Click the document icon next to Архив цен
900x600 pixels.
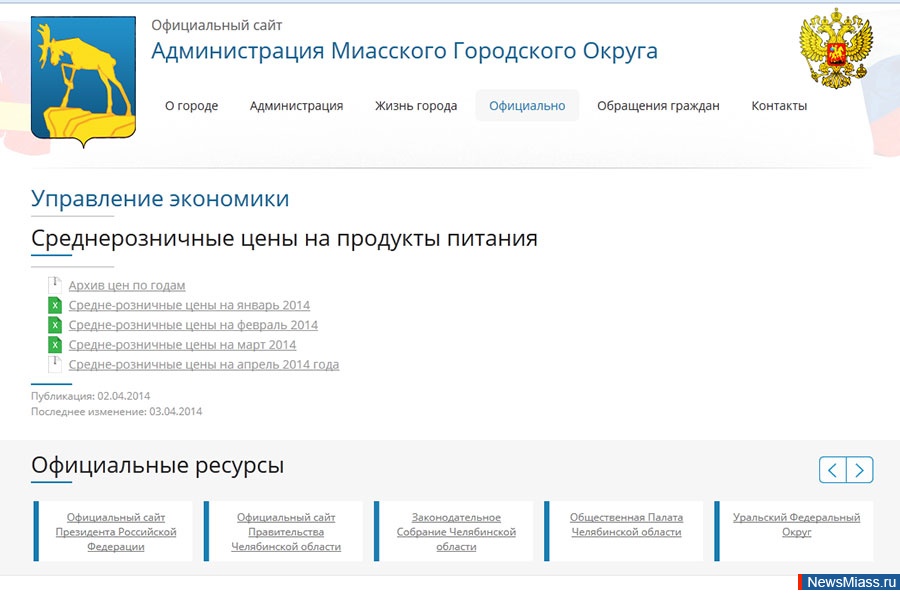point(55,285)
